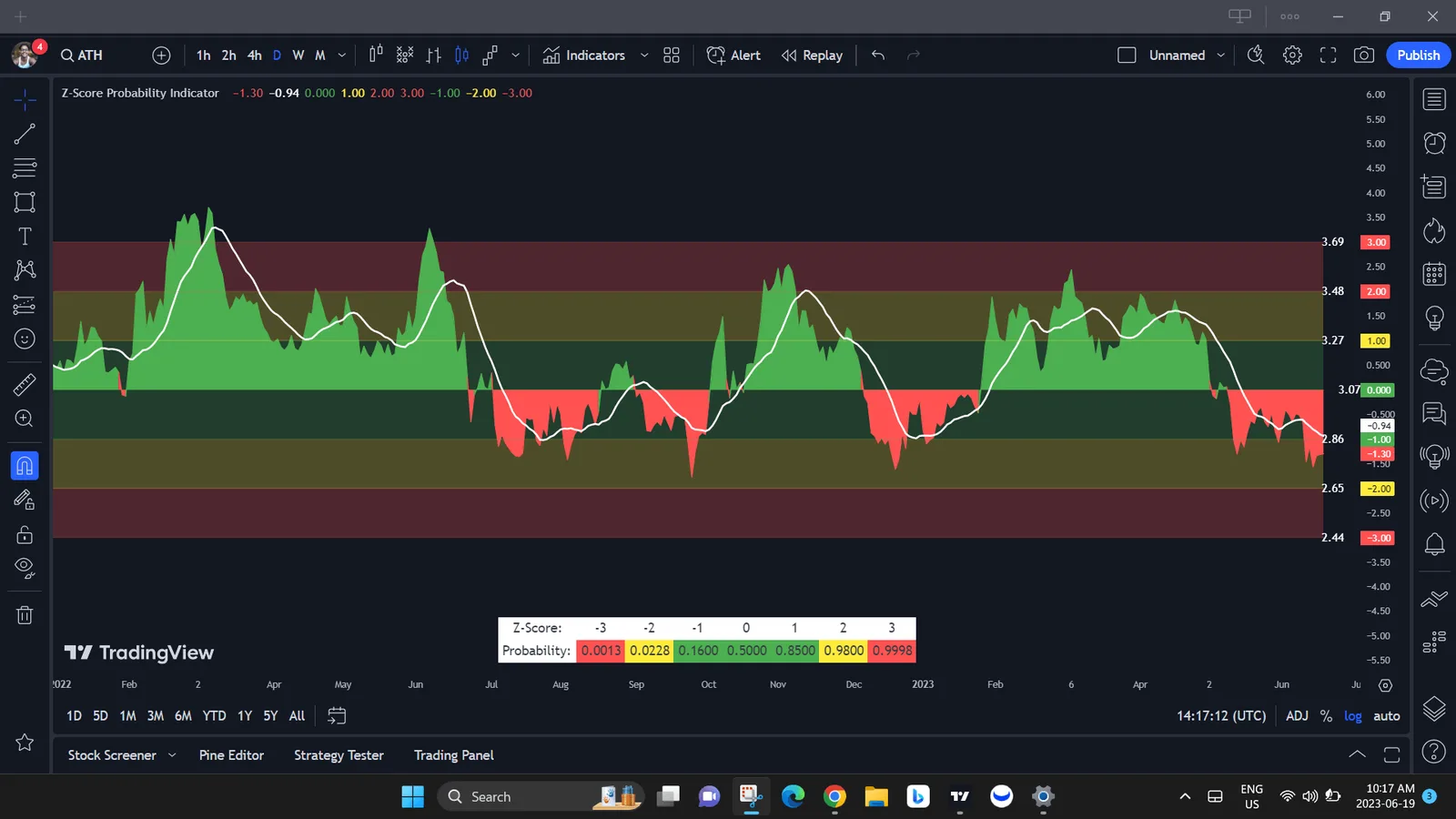Image resolution: width=1456 pixels, height=819 pixels.
Task: Expand the time interval dropdown arrow
Action: (342, 56)
